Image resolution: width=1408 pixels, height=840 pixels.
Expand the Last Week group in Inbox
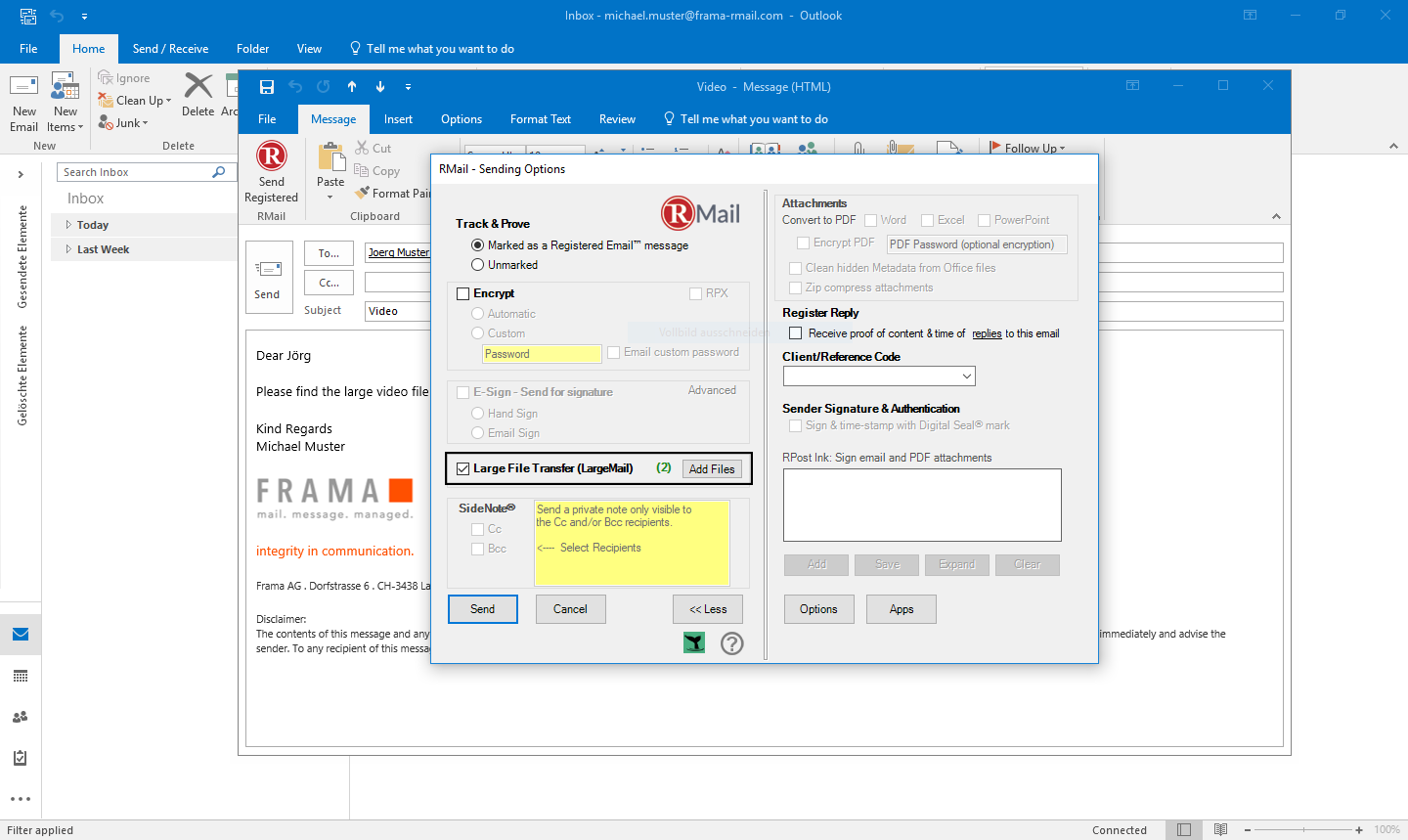(68, 249)
